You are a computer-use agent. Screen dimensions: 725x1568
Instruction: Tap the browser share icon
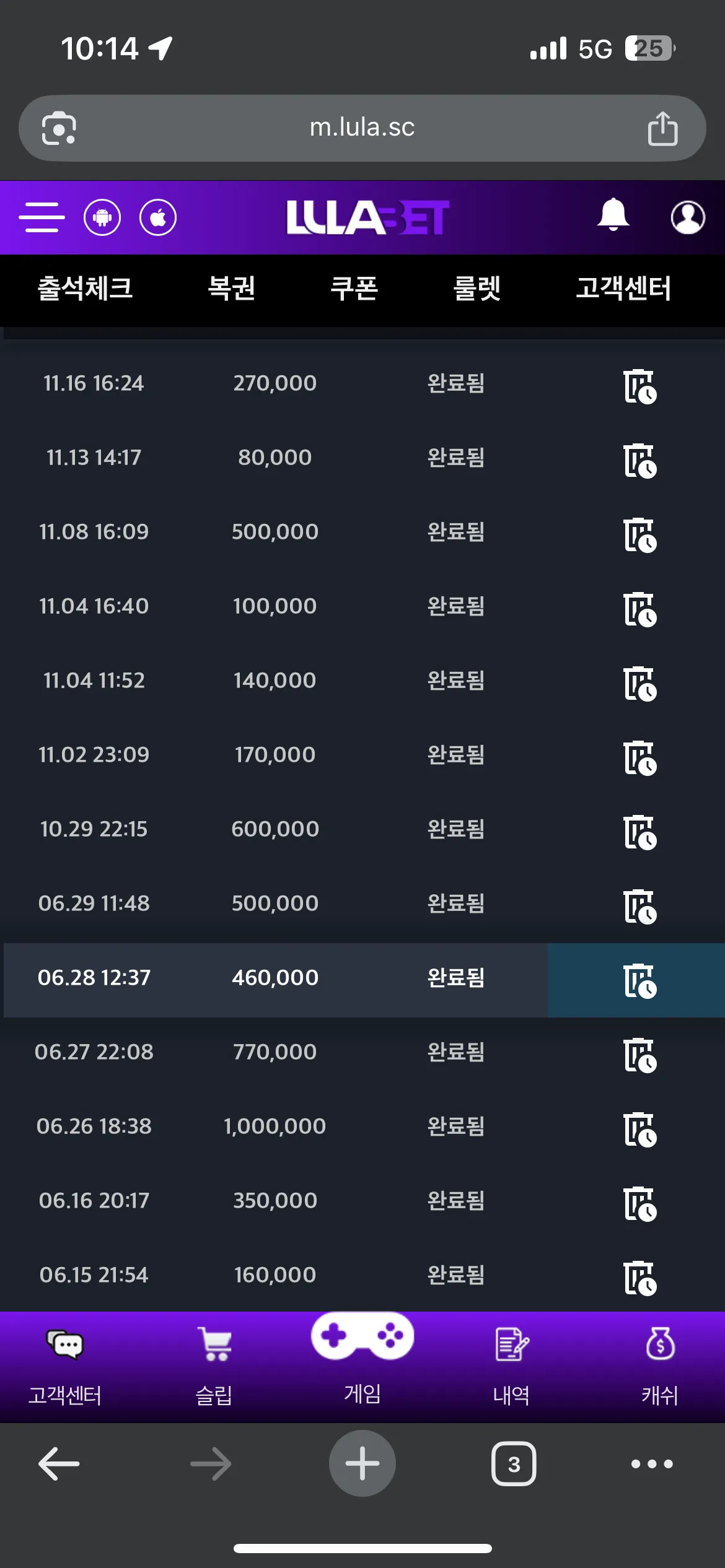click(x=662, y=128)
